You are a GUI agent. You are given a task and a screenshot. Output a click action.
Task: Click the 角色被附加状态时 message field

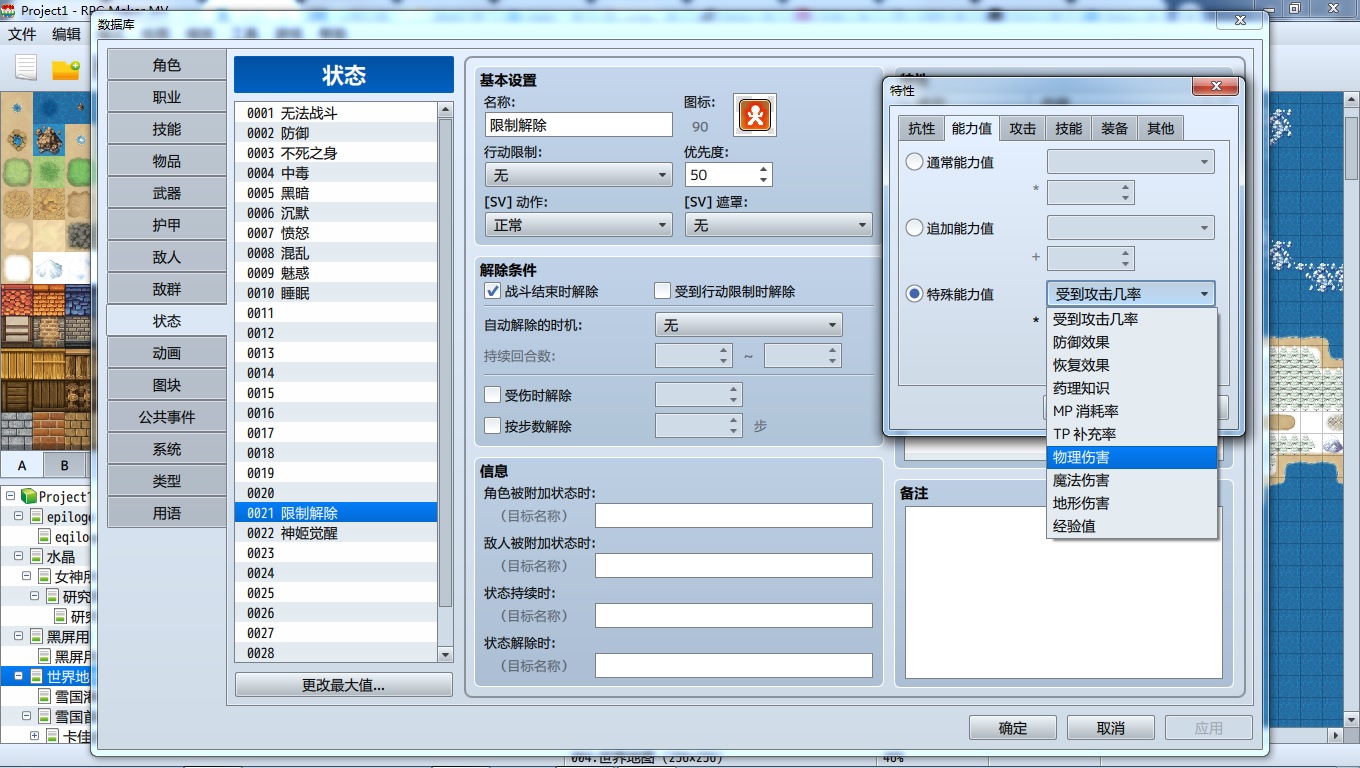(734, 516)
